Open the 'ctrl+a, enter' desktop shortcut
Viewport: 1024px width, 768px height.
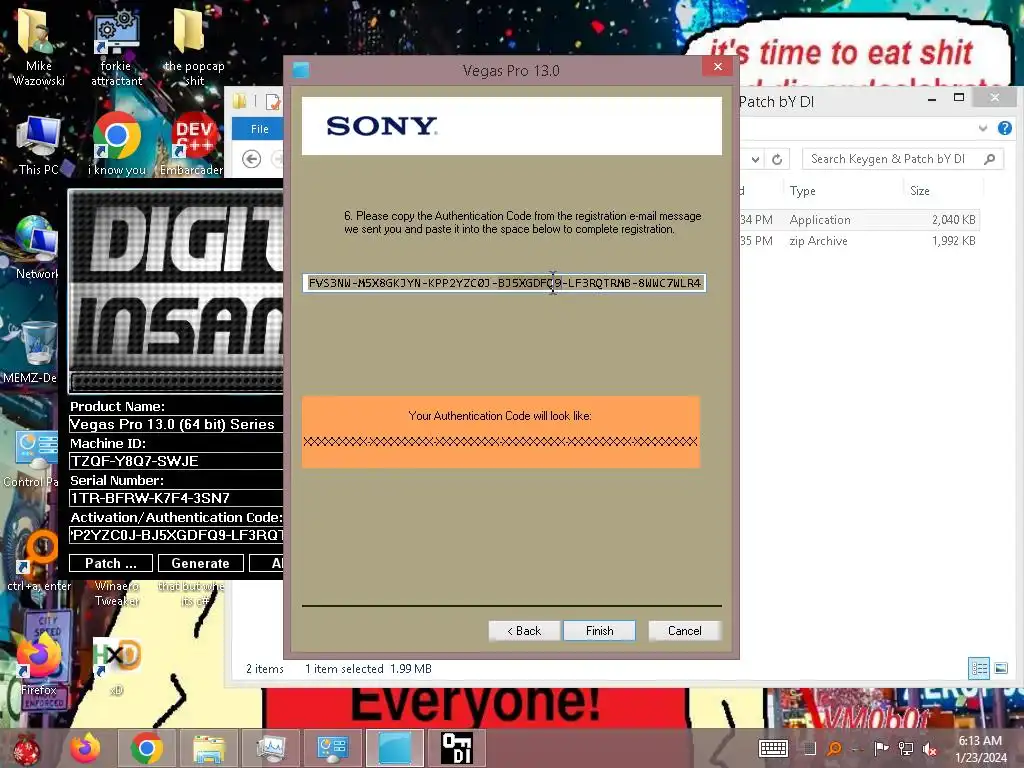point(38,560)
